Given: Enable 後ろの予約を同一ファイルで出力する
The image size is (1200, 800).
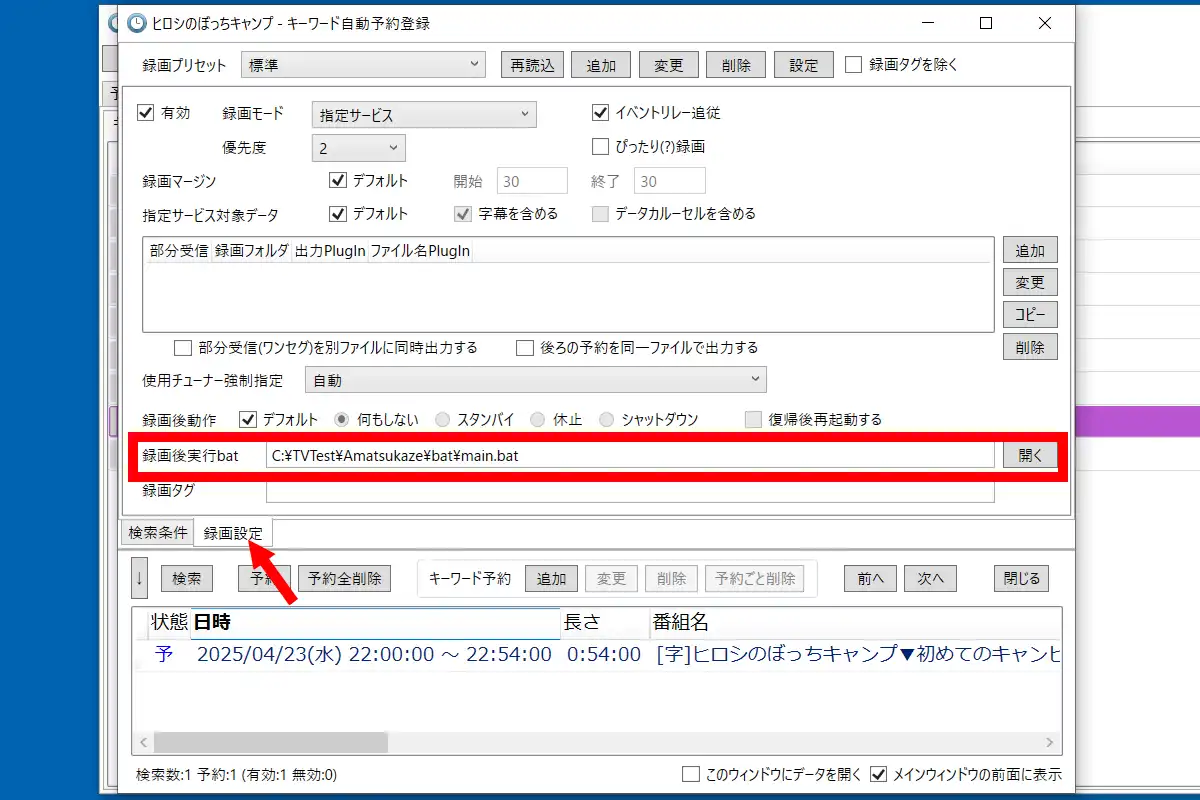Looking at the screenshot, I should tap(524, 348).
